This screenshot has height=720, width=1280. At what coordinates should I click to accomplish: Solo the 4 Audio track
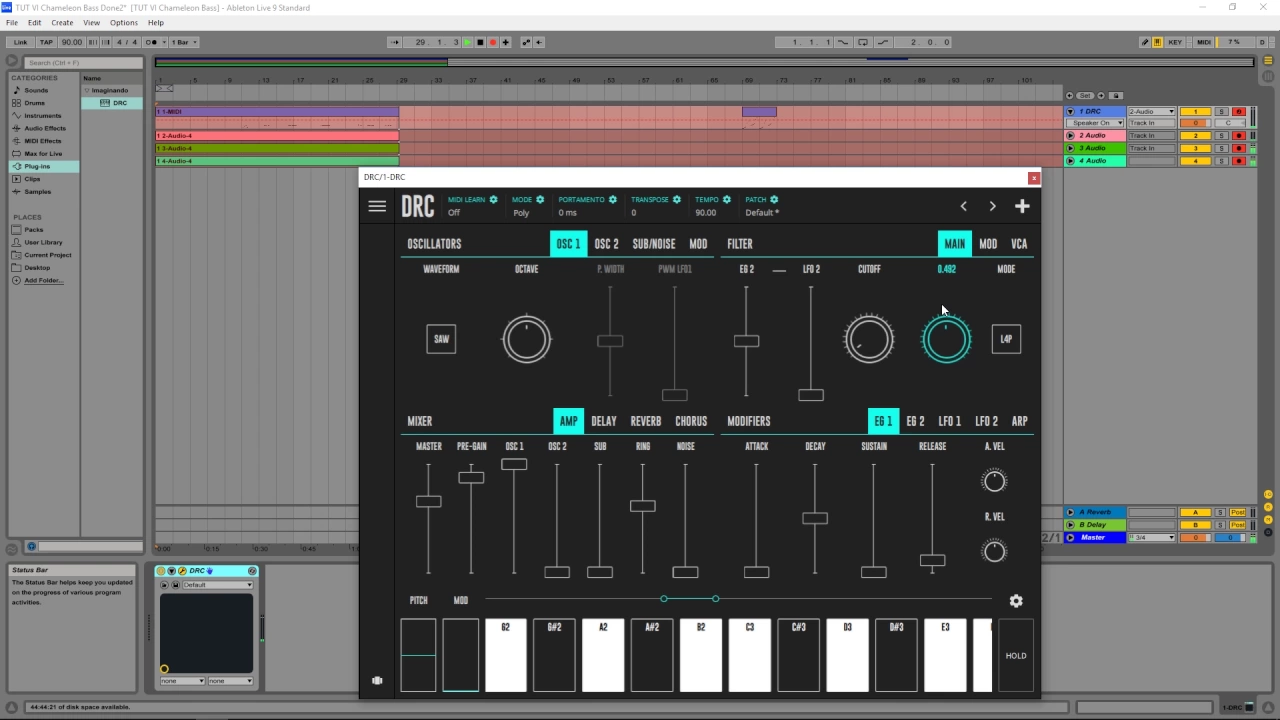click(x=1221, y=160)
